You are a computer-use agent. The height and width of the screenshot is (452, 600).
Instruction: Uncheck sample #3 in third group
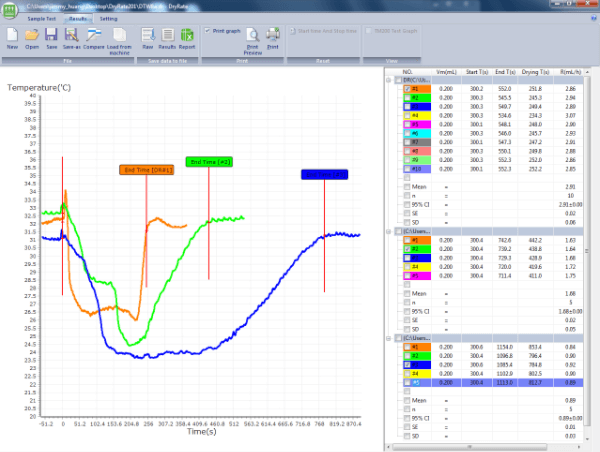(x=408, y=365)
